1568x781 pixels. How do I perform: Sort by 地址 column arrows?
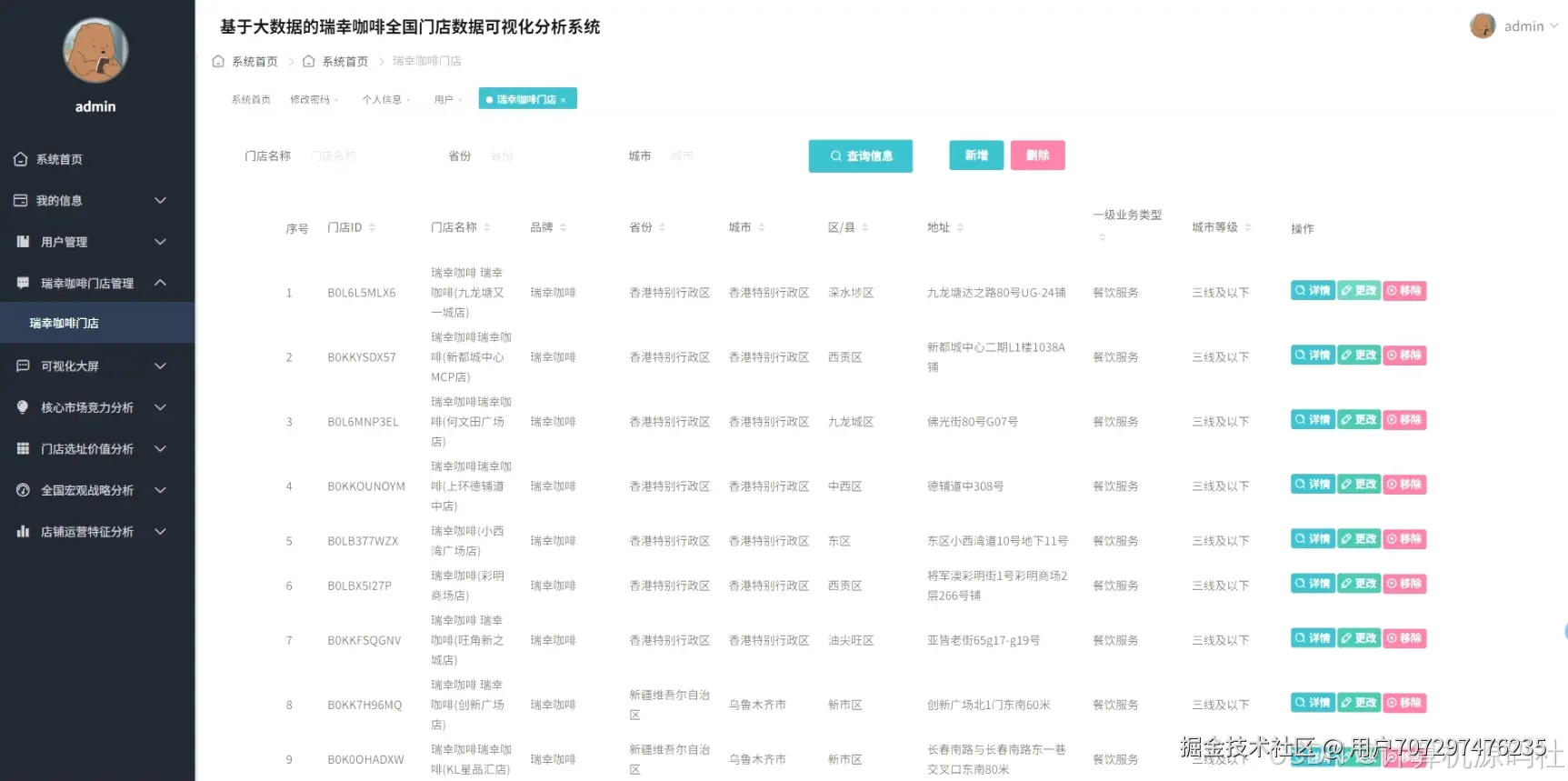(960, 227)
